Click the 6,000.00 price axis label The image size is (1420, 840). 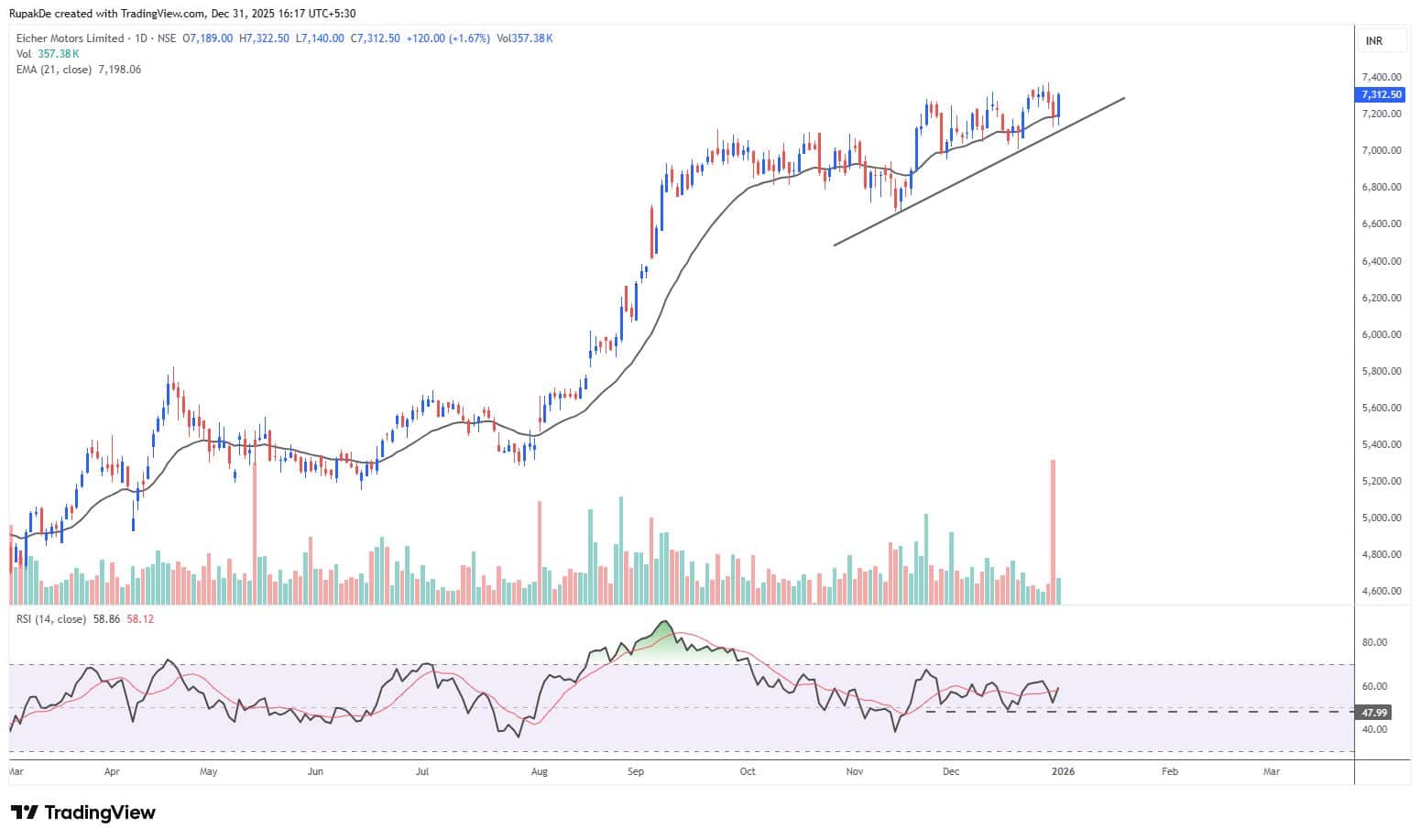(1382, 334)
